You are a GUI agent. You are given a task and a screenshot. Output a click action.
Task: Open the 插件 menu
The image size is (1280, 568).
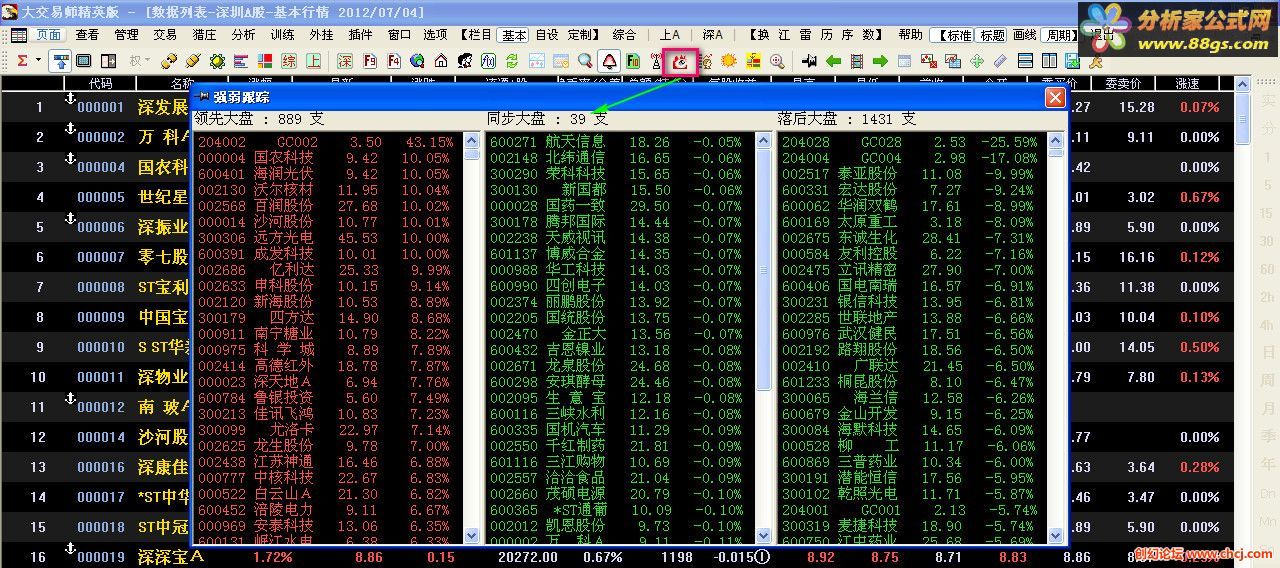pos(360,34)
